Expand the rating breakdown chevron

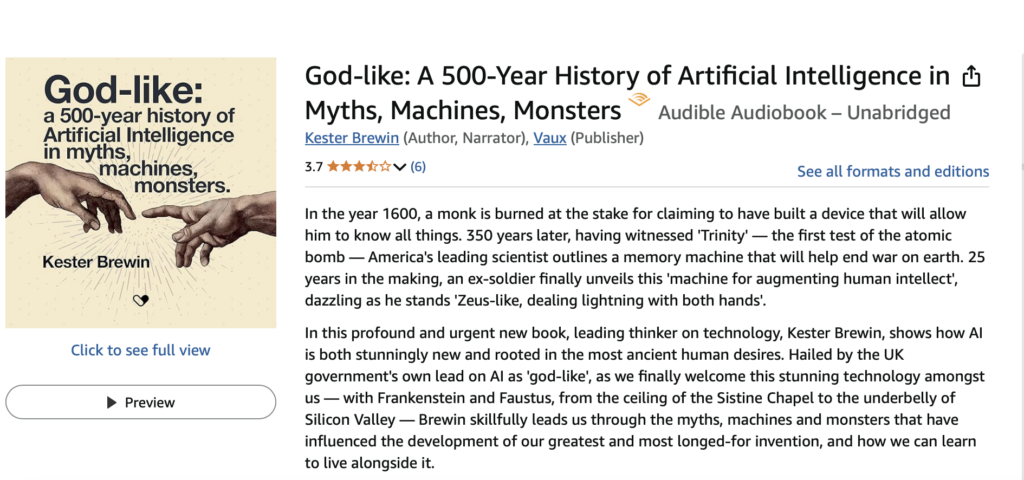pyautogui.click(x=400, y=167)
